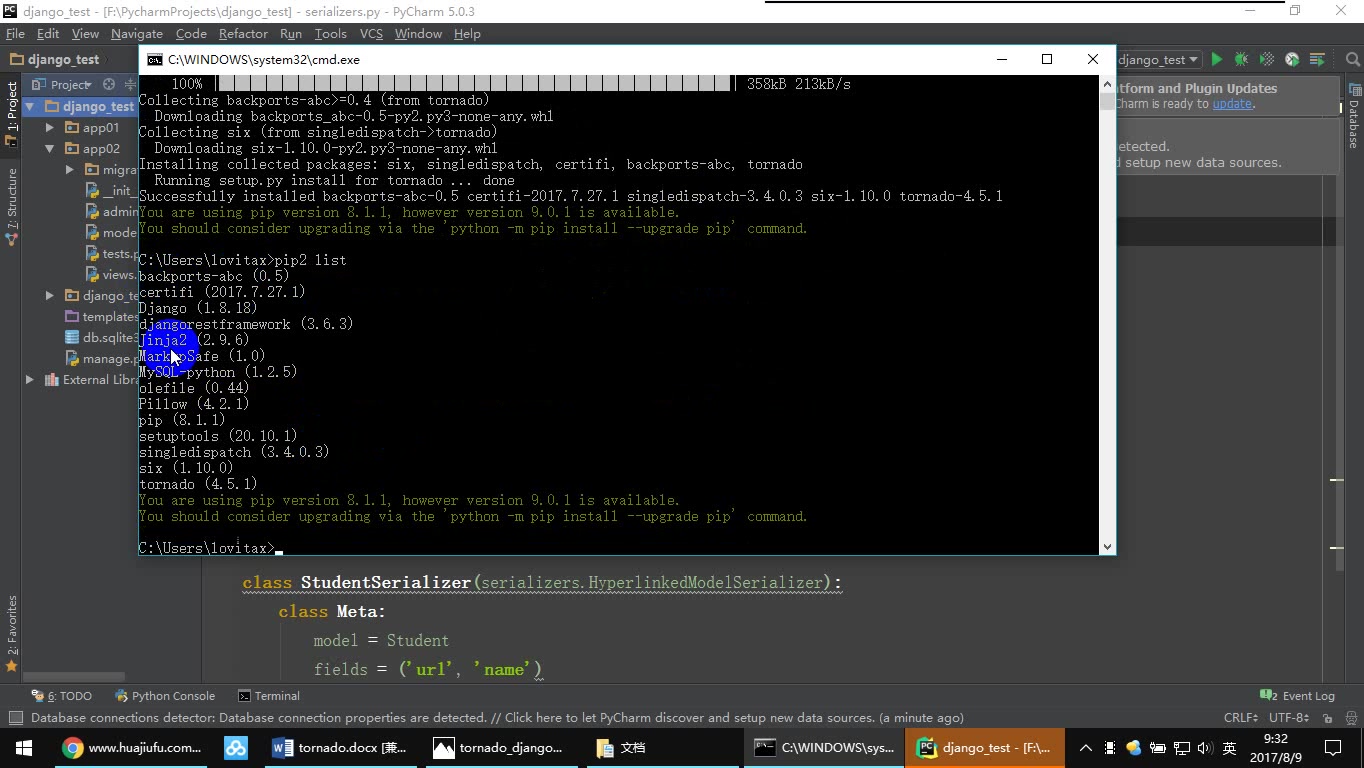The width and height of the screenshot is (1364, 768).
Task: Open the 2: Favorites side tab
Action: click(x=11, y=632)
